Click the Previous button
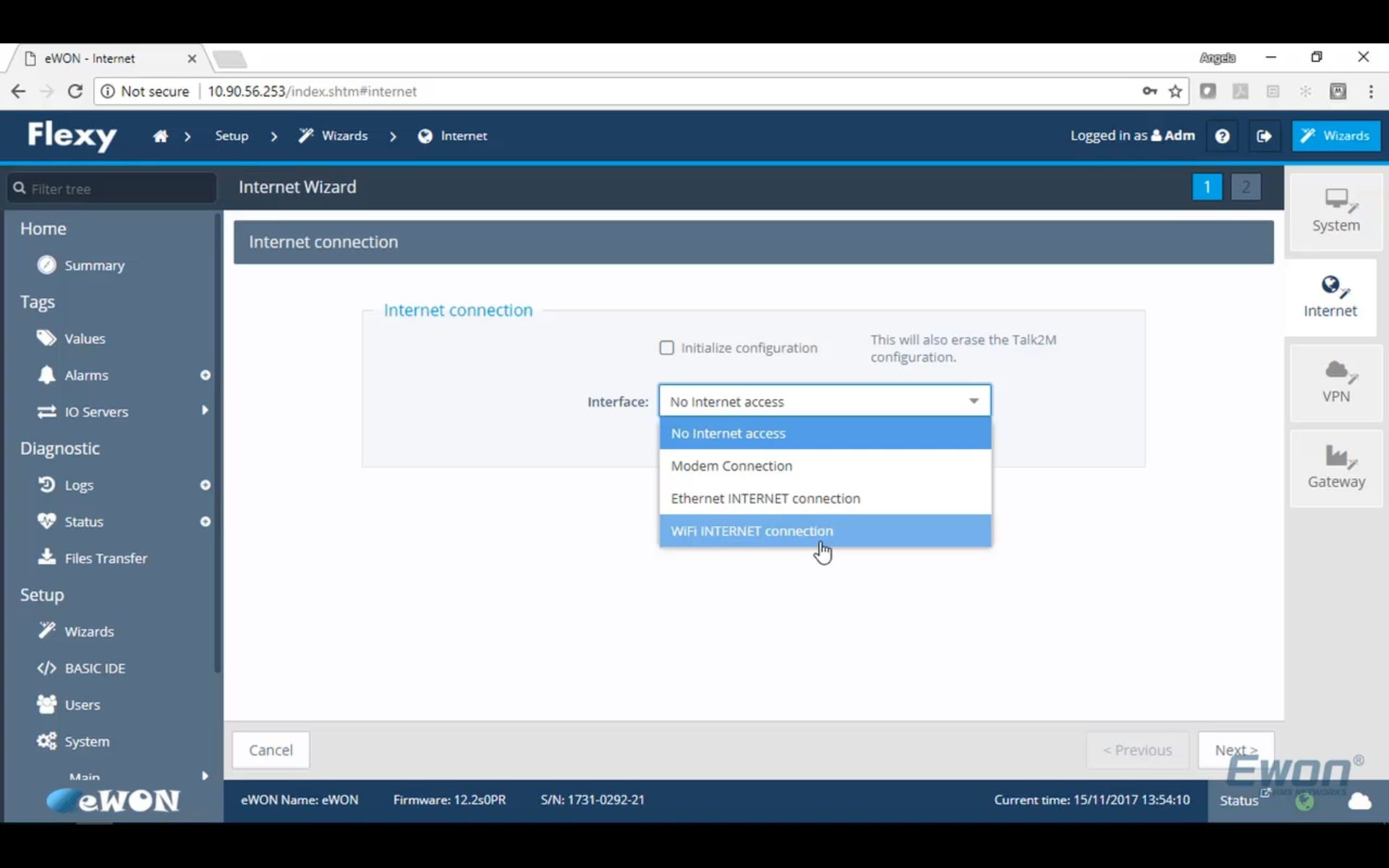Viewport: 1389px width, 868px height. tap(1137, 750)
